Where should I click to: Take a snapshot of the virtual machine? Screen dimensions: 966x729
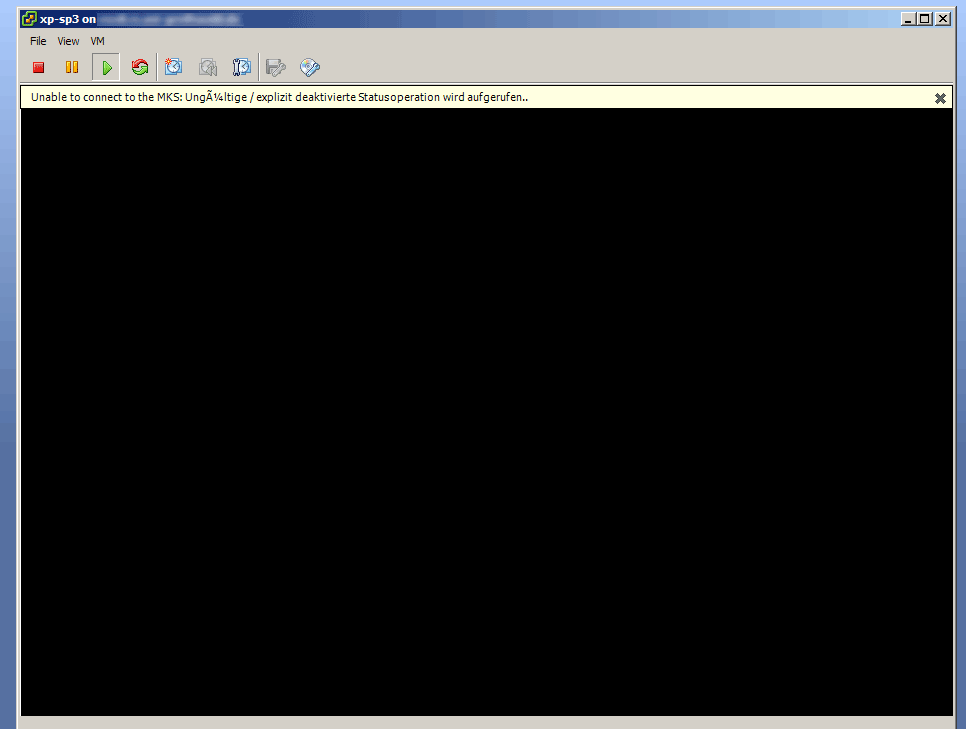point(173,67)
